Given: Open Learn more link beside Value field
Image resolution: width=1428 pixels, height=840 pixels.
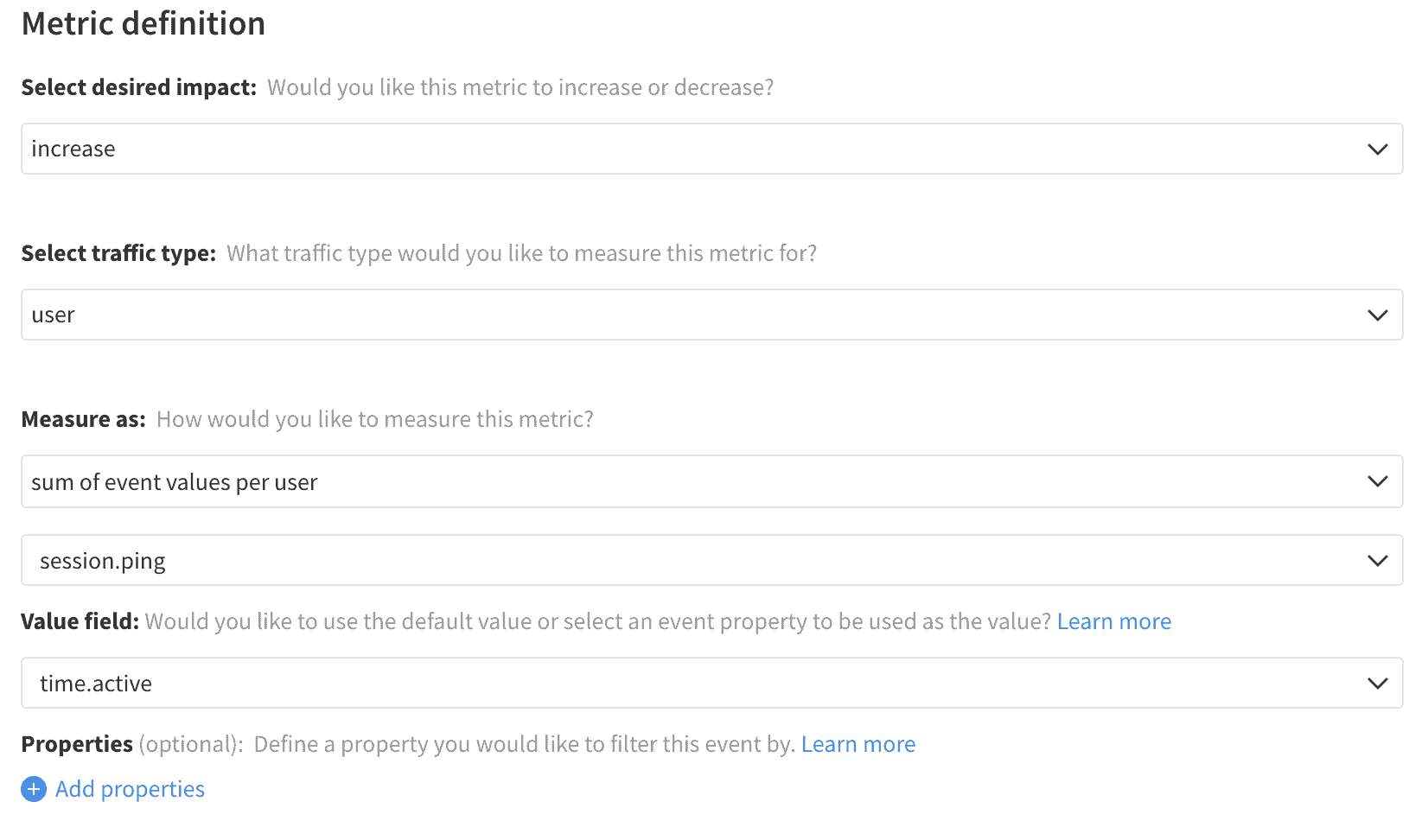Looking at the screenshot, I should [x=1113, y=621].
